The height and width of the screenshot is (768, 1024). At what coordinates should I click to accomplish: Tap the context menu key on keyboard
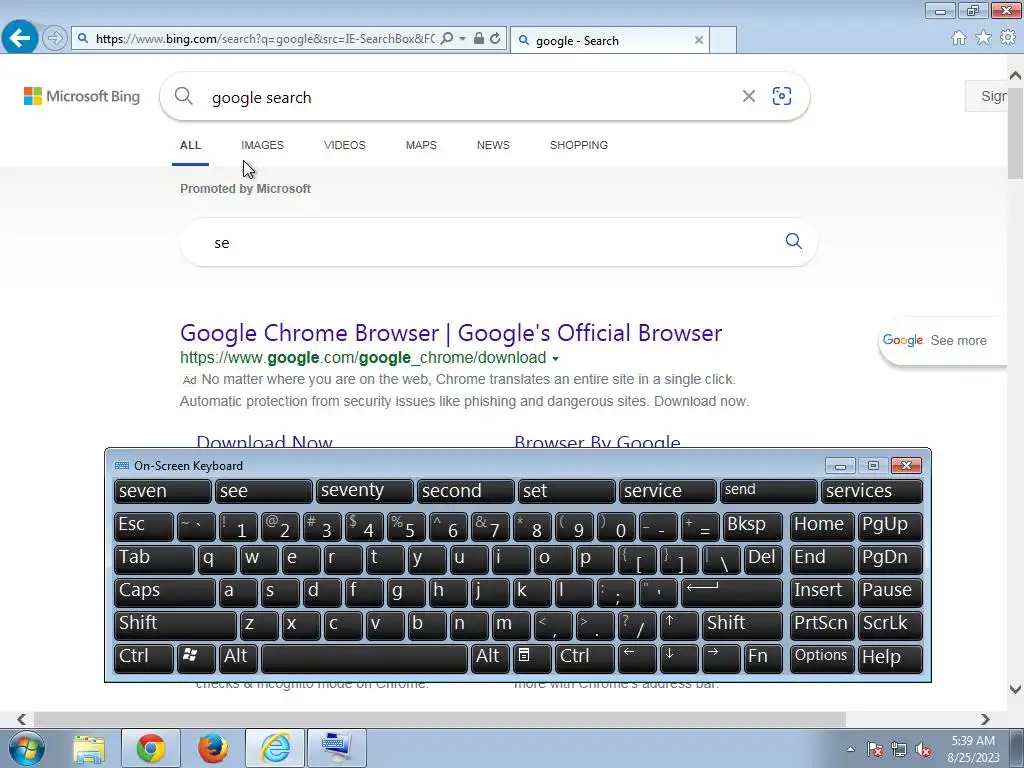(532, 658)
